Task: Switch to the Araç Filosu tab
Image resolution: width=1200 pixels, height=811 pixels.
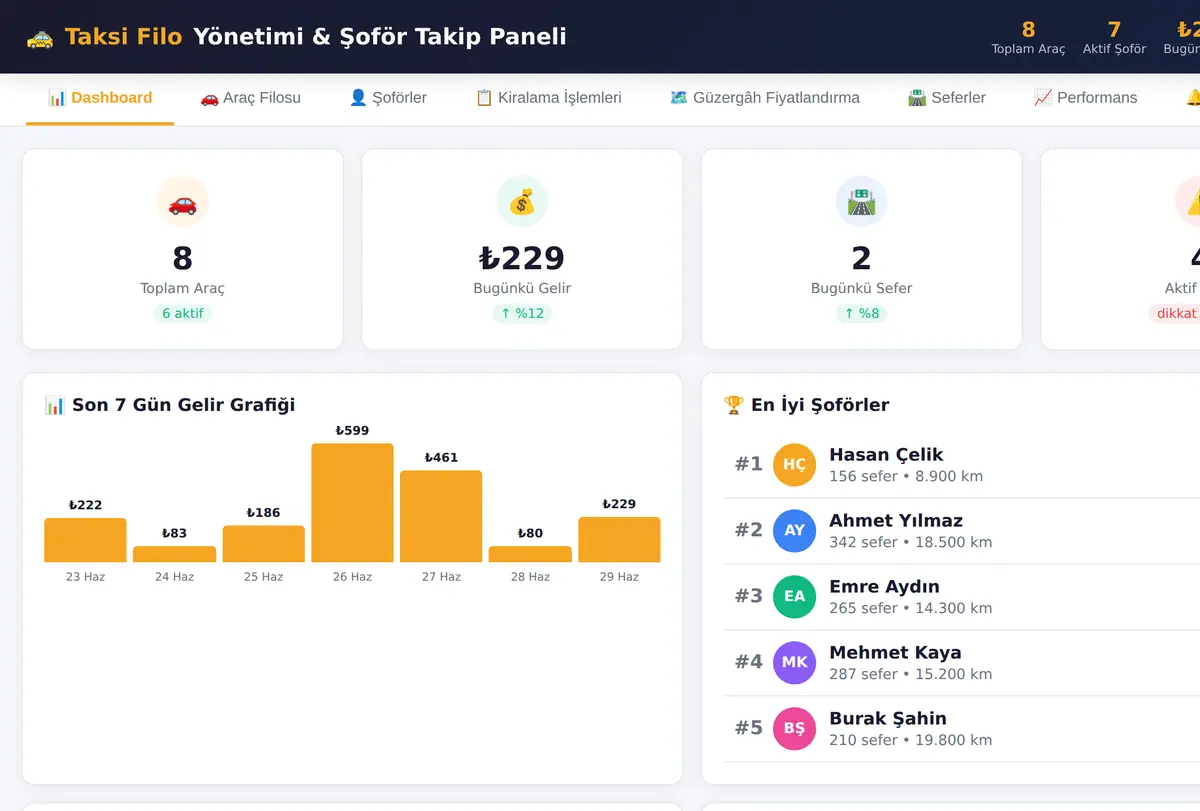Action: pyautogui.click(x=250, y=98)
